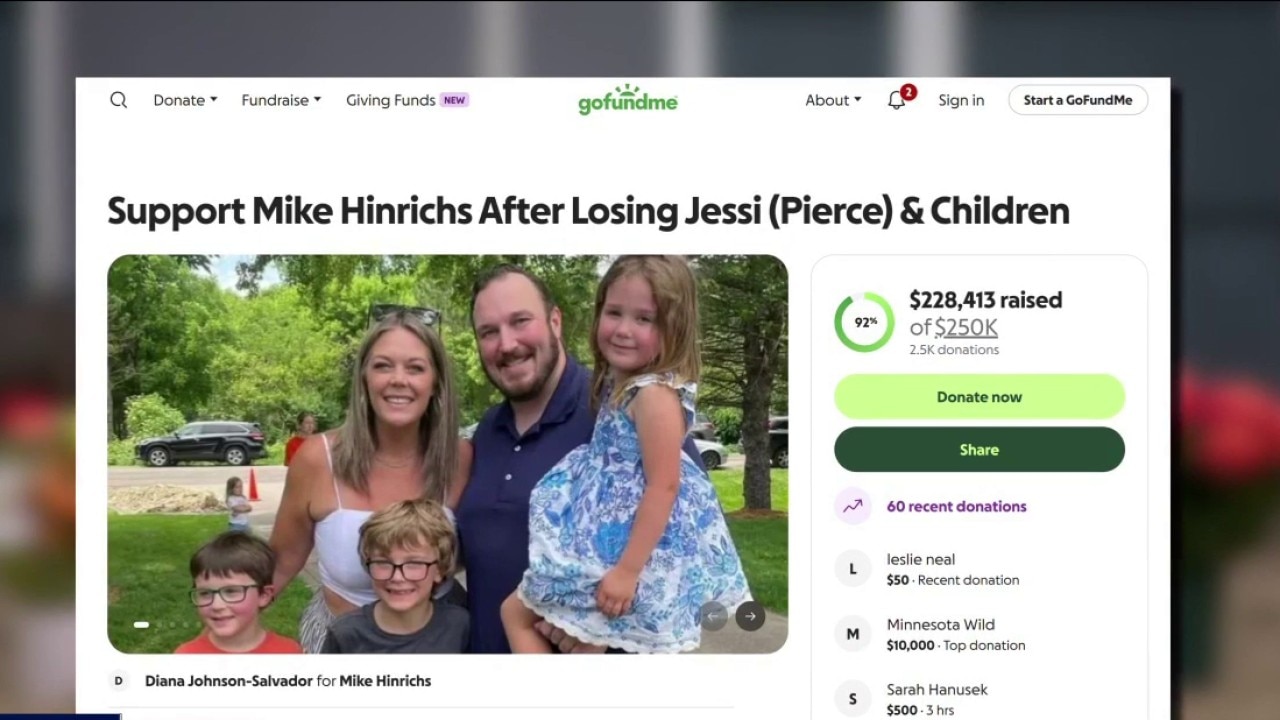Viewport: 1280px width, 720px height.
Task: Click the Donate now button
Action: tap(979, 397)
